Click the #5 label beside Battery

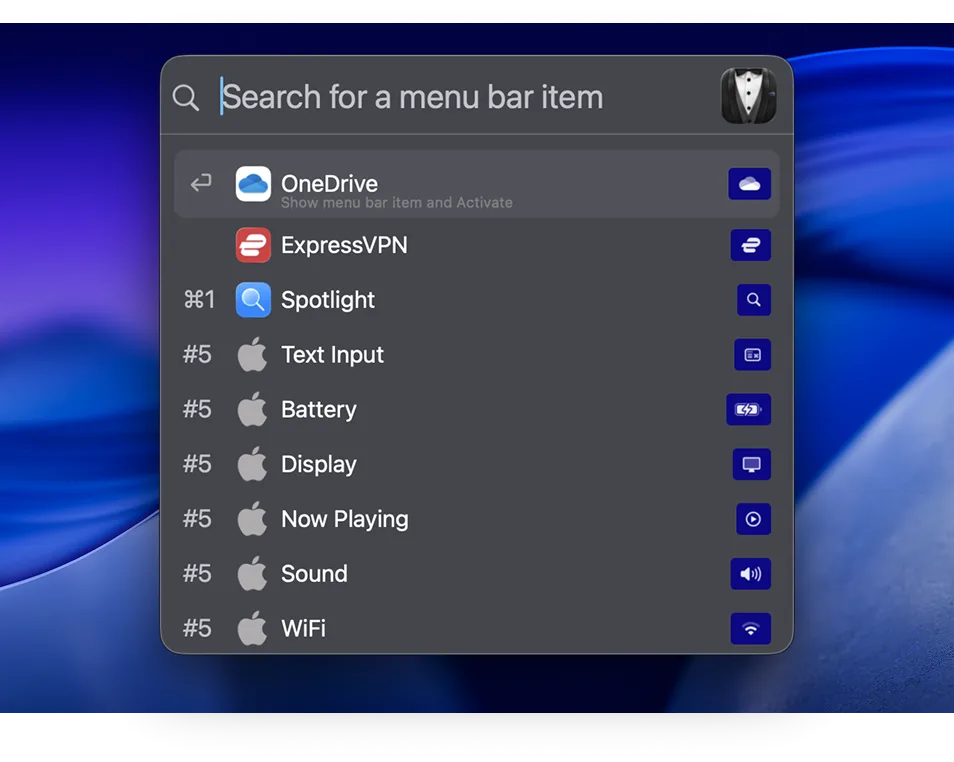coord(197,409)
